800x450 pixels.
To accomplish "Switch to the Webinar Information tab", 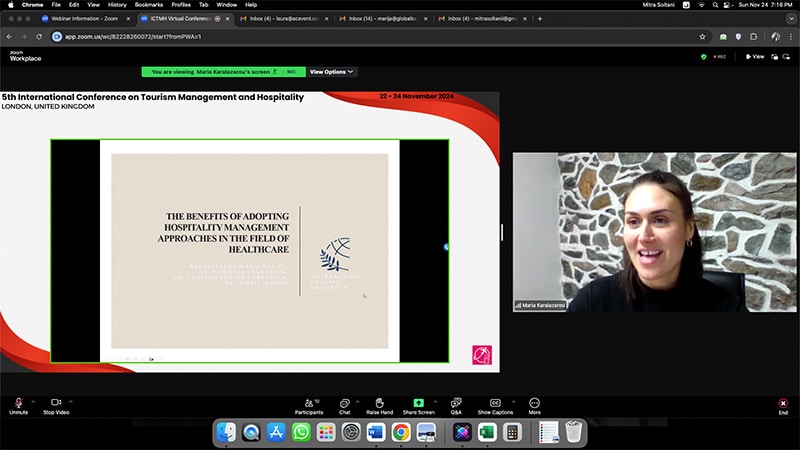I will [x=83, y=18].
